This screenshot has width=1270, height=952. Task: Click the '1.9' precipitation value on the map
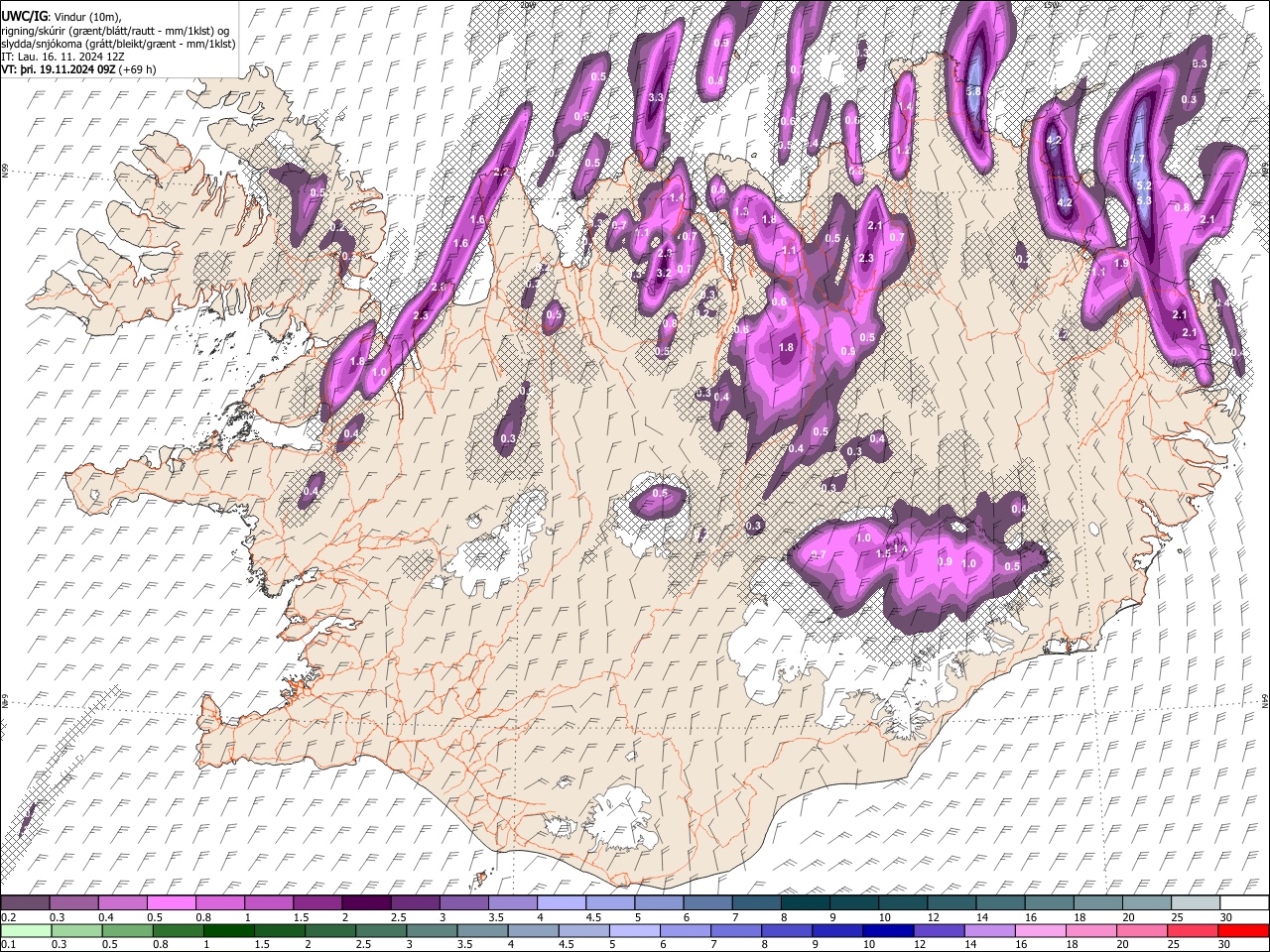pos(1122,264)
